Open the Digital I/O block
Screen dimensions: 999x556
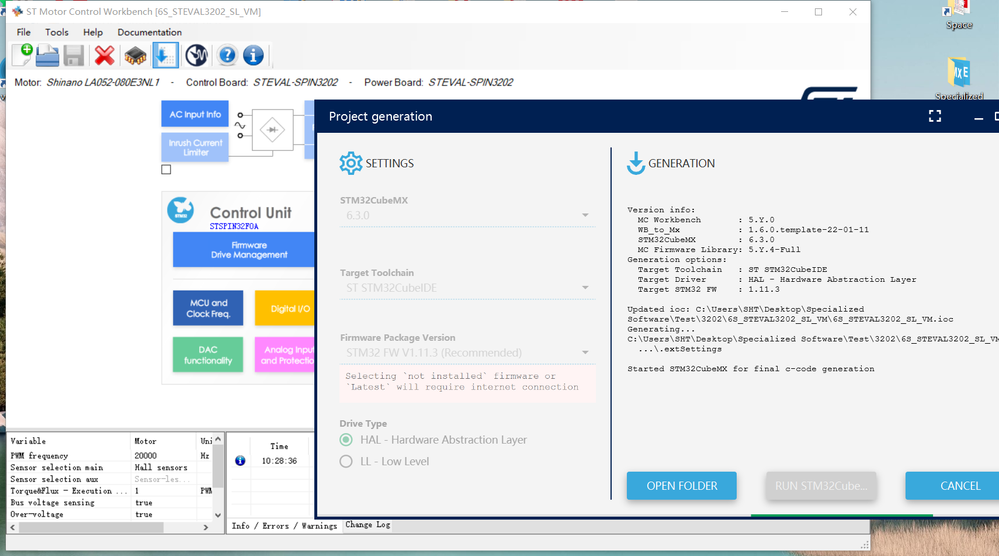tap(285, 308)
